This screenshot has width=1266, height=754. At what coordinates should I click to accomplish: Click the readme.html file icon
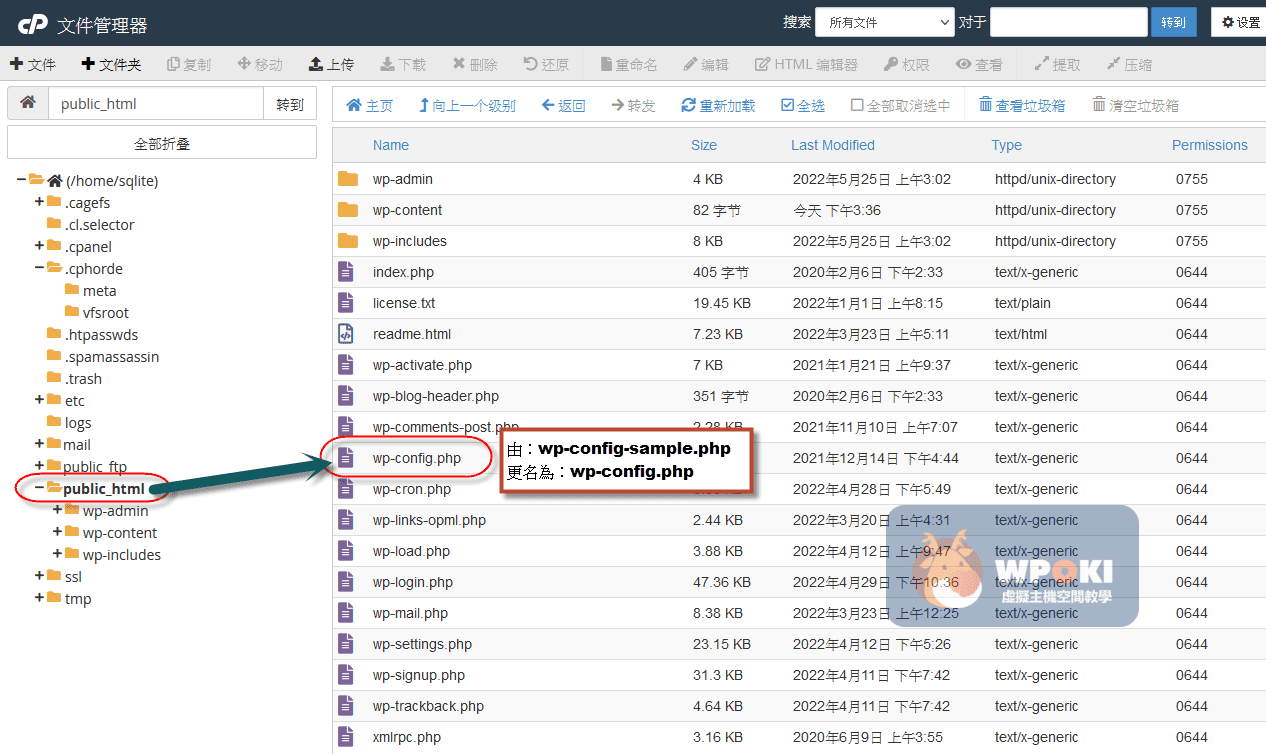346,334
